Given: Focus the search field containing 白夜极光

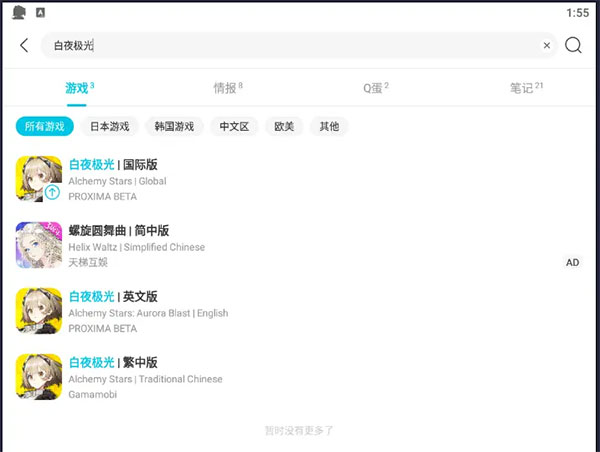Looking at the screenshot, I should pyautogui.click(x=298, y=45).
